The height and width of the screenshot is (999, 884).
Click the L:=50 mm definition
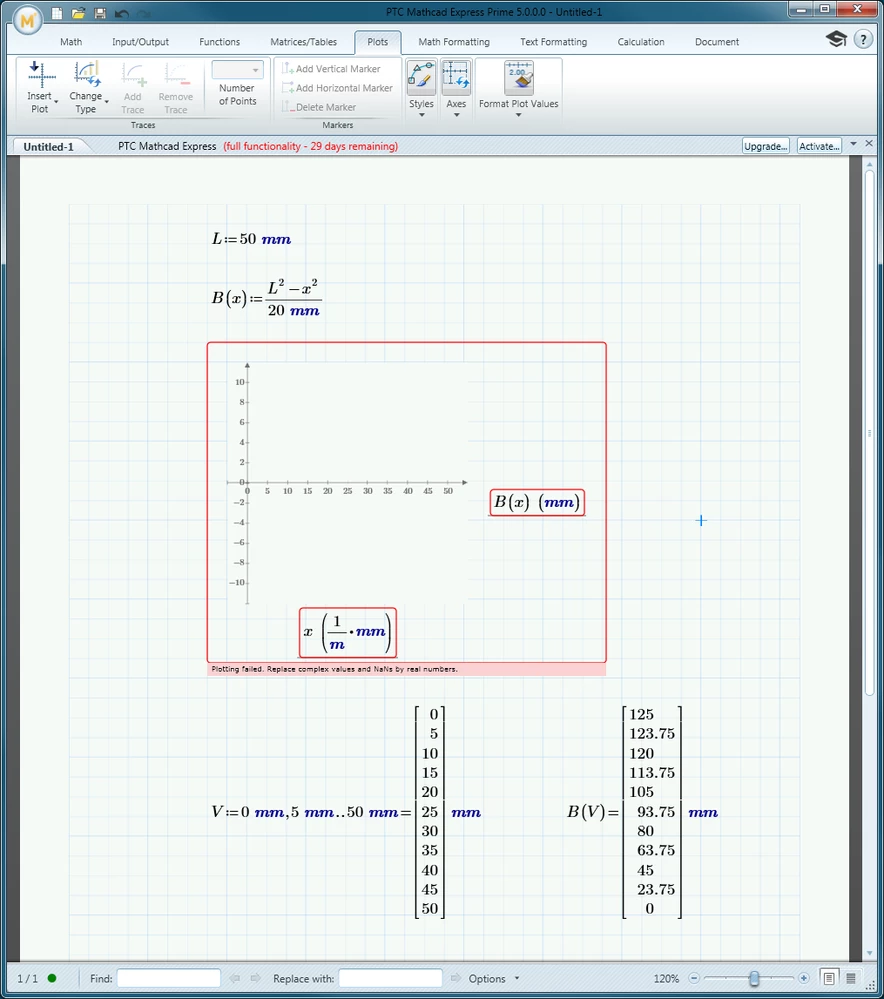click(x=252, y=239)
